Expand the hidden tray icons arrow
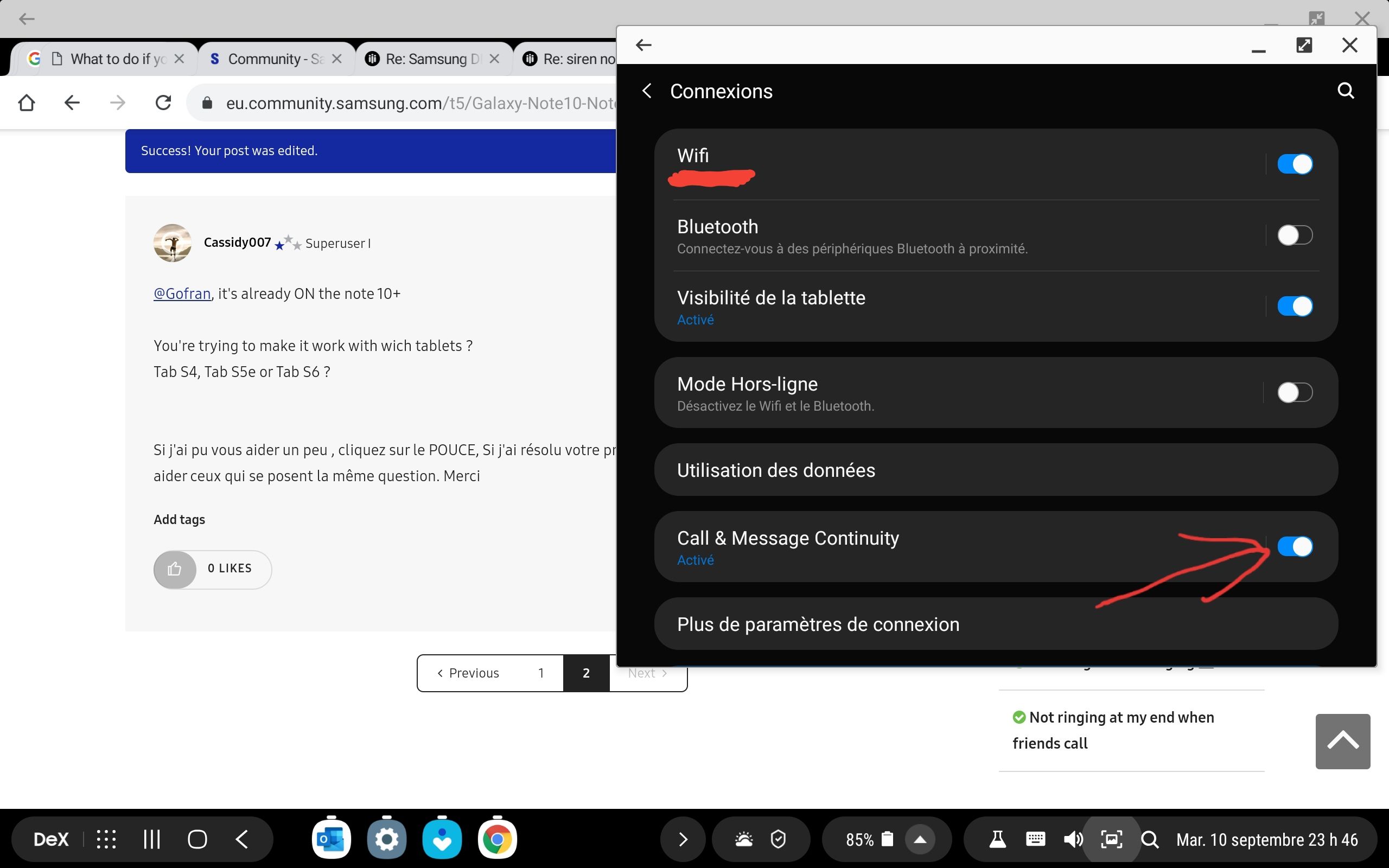Screen dimensions: 1389x868 [920, 839]
